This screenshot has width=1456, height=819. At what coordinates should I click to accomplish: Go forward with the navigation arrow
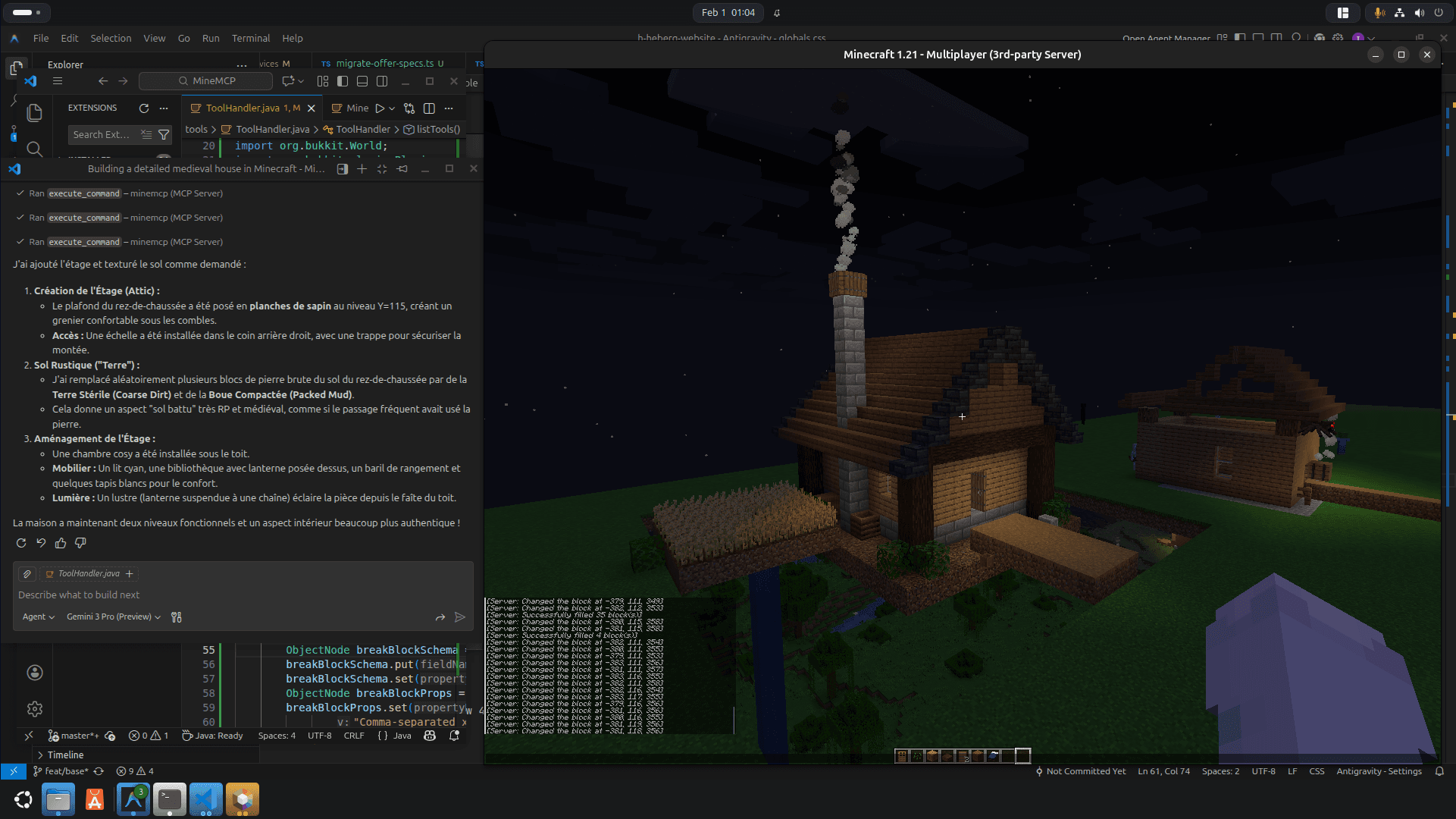[x=123, y=80]
